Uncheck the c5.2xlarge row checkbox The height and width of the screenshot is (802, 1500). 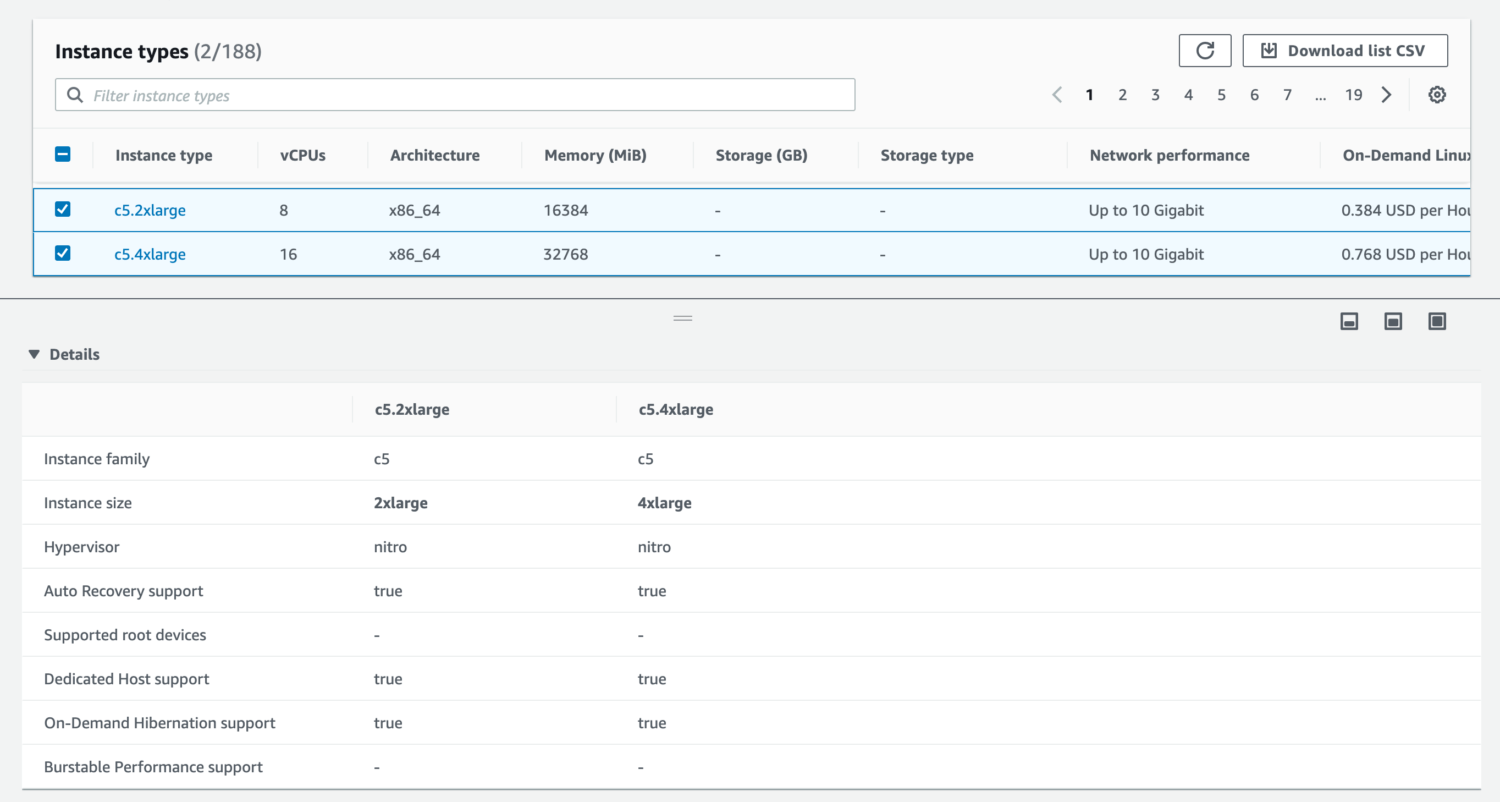pos(62,209)
